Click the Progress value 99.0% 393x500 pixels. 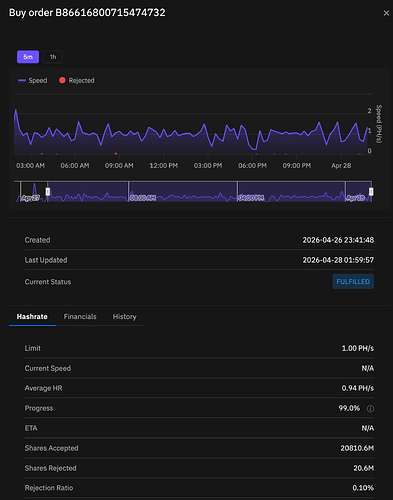(349, 408)
